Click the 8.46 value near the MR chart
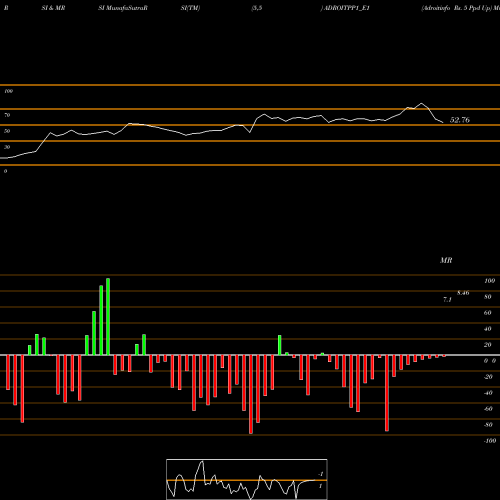500x500 pixels. 463,293
